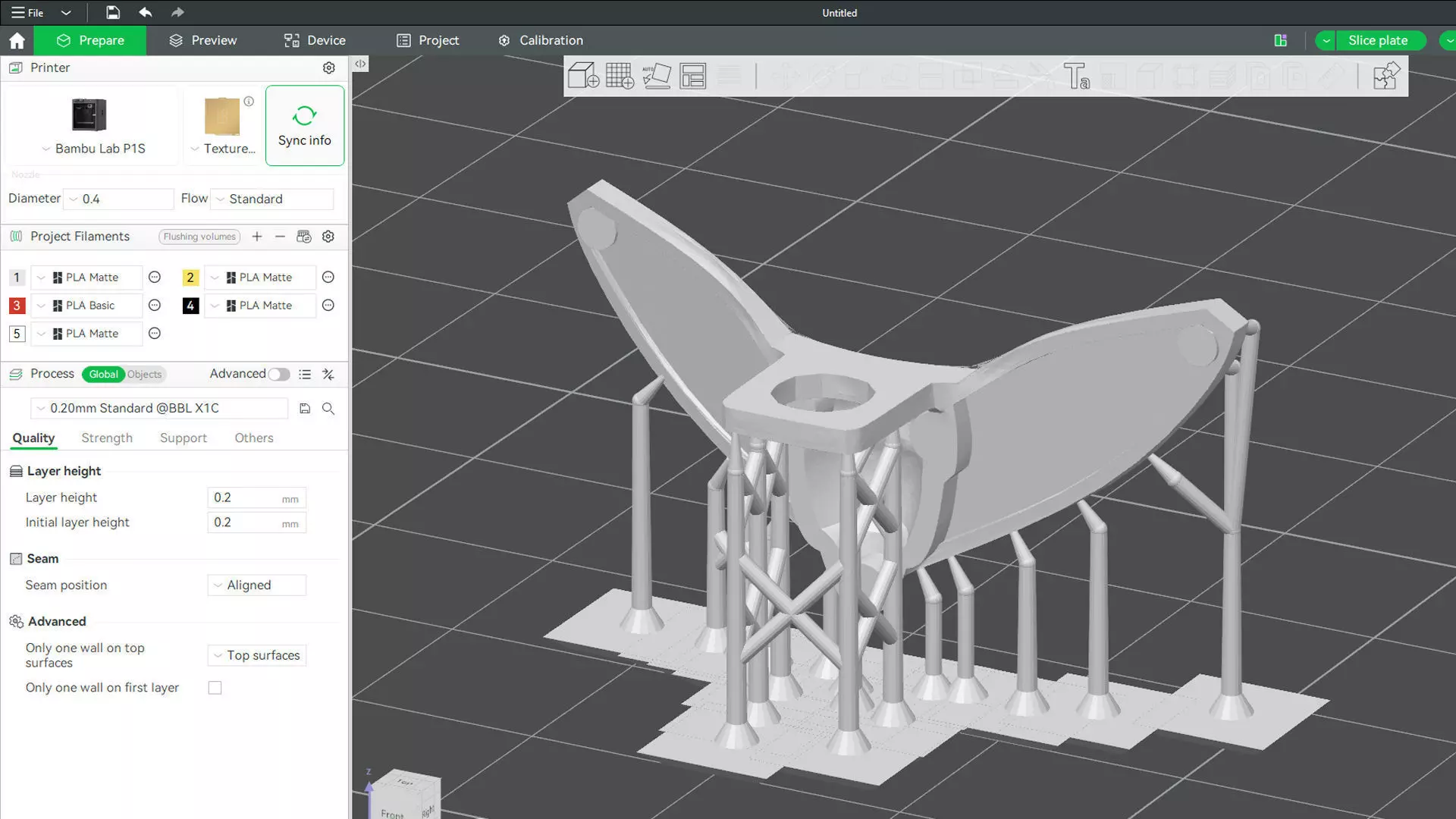Edit filament 1 preset icon
The height and width of the screenshot is (819, 1456).
155,278
